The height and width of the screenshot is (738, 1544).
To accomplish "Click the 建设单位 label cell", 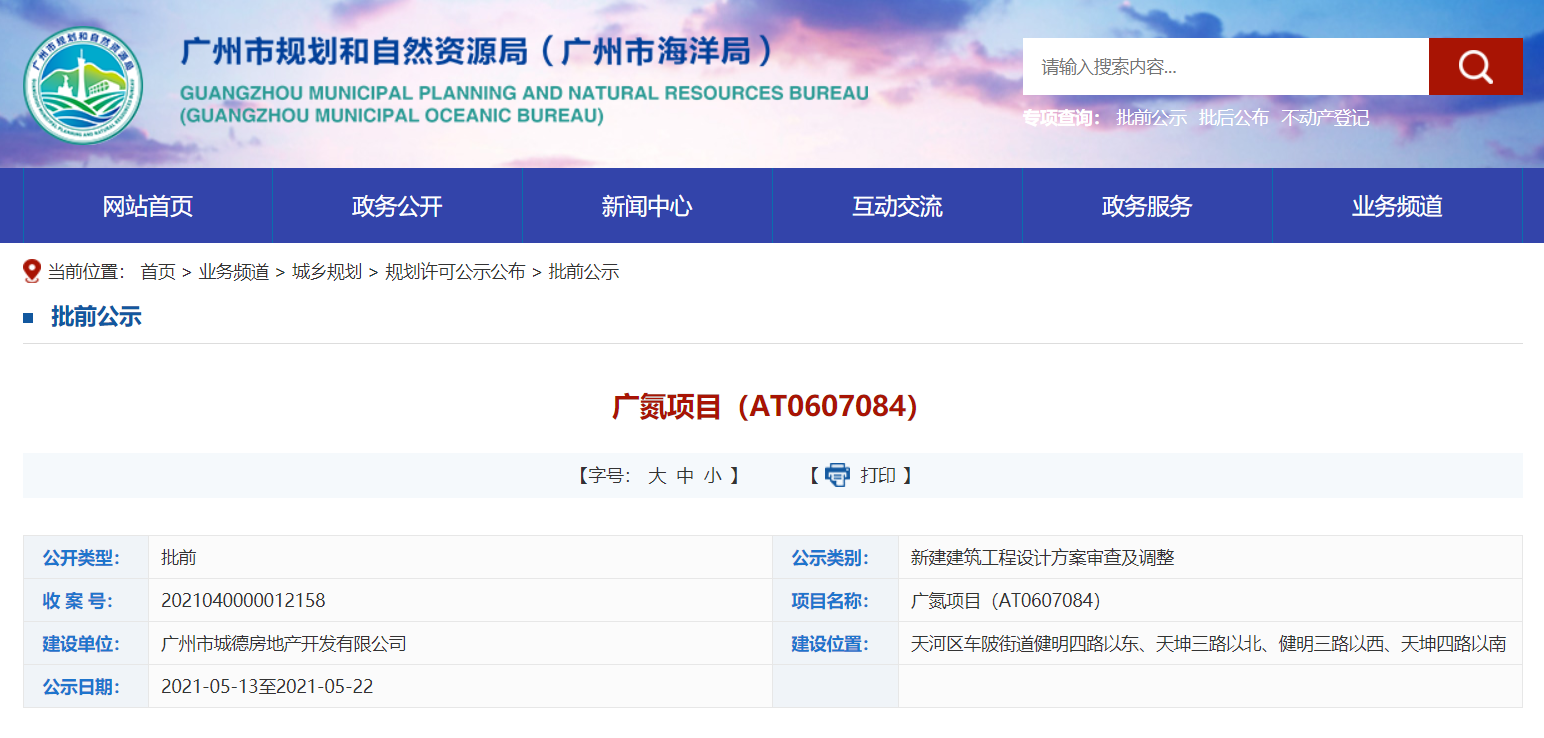I will 86,644.
